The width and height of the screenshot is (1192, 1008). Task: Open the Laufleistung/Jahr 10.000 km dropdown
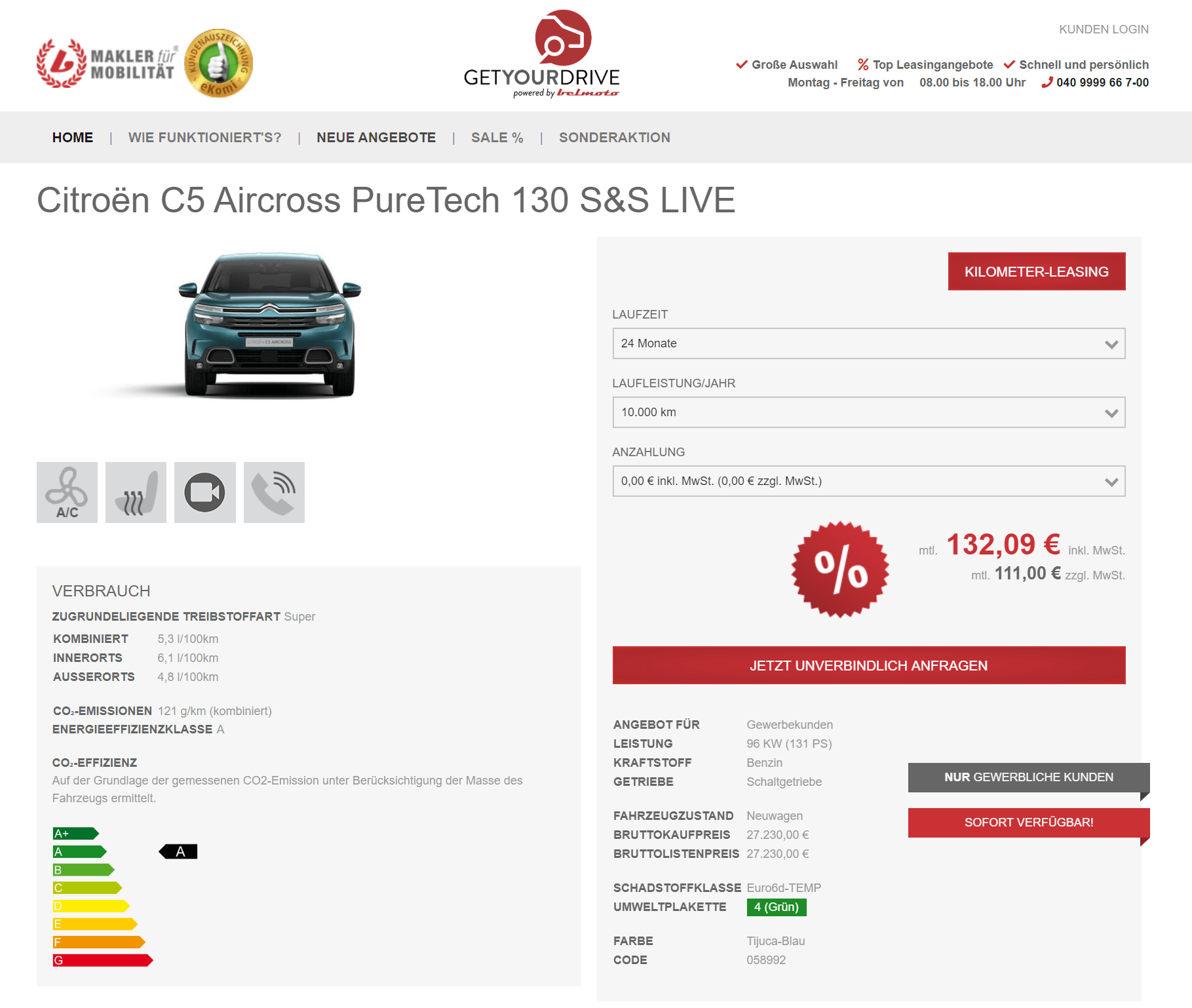pos(869,412)
